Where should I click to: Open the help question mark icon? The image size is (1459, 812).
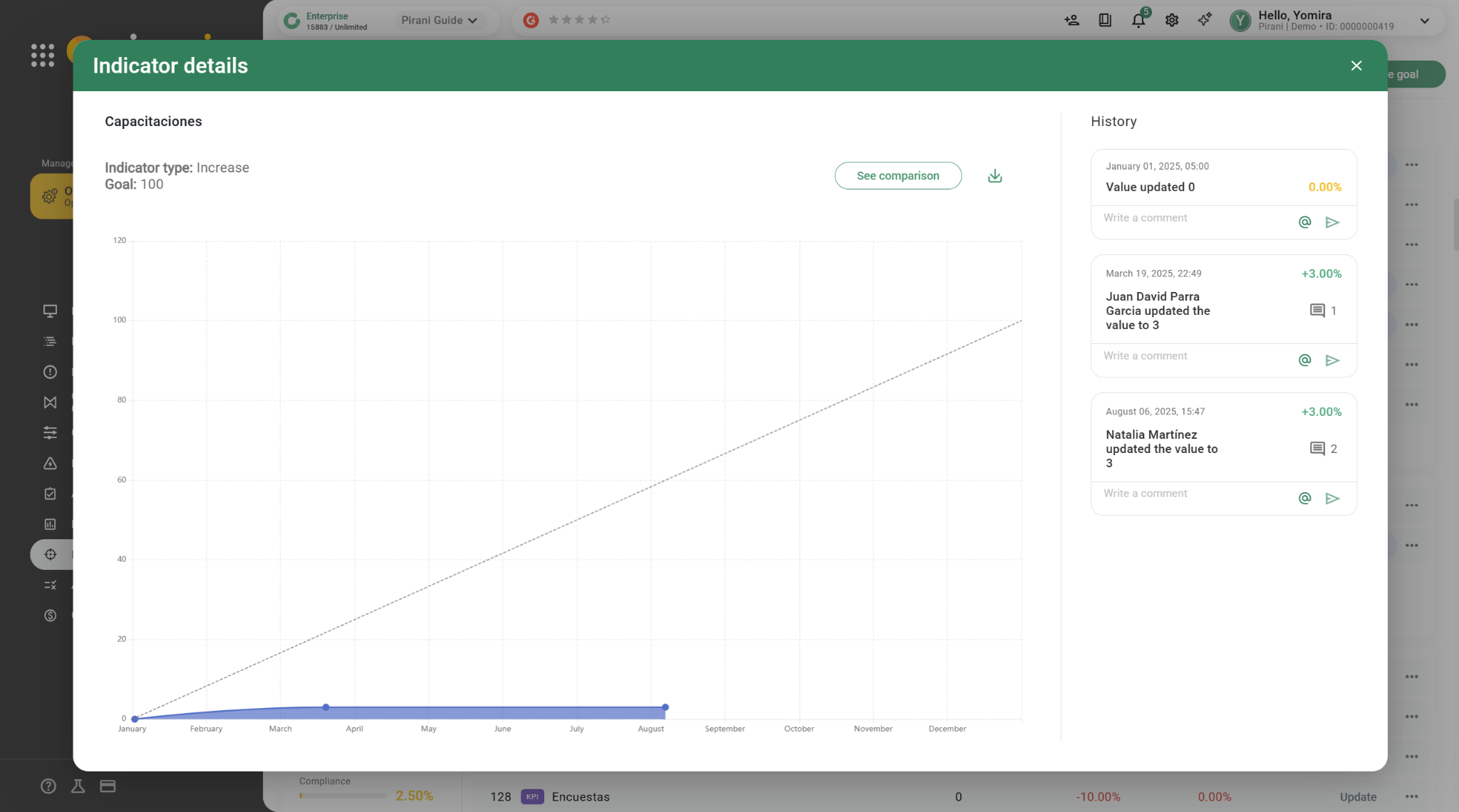tap(48, 786)
